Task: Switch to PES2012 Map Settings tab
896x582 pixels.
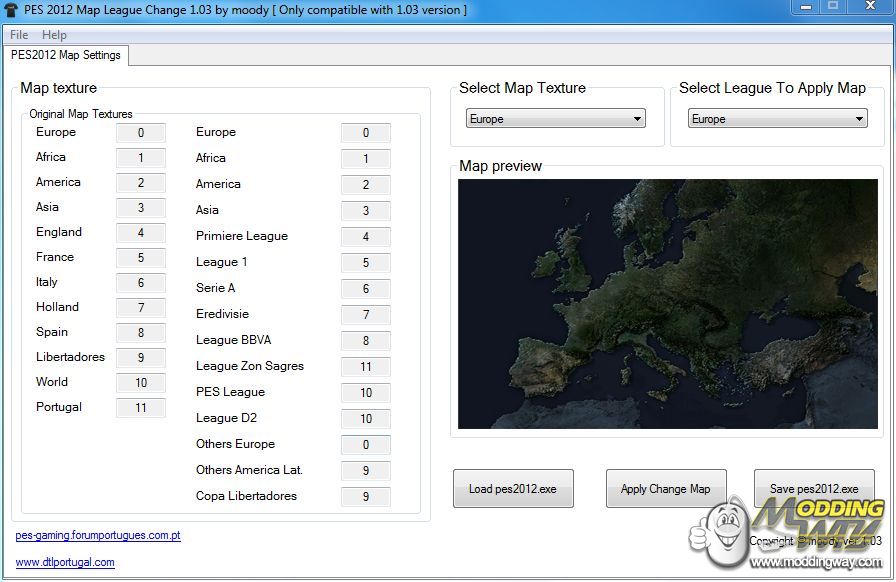Action: click(x=66, y=55)
